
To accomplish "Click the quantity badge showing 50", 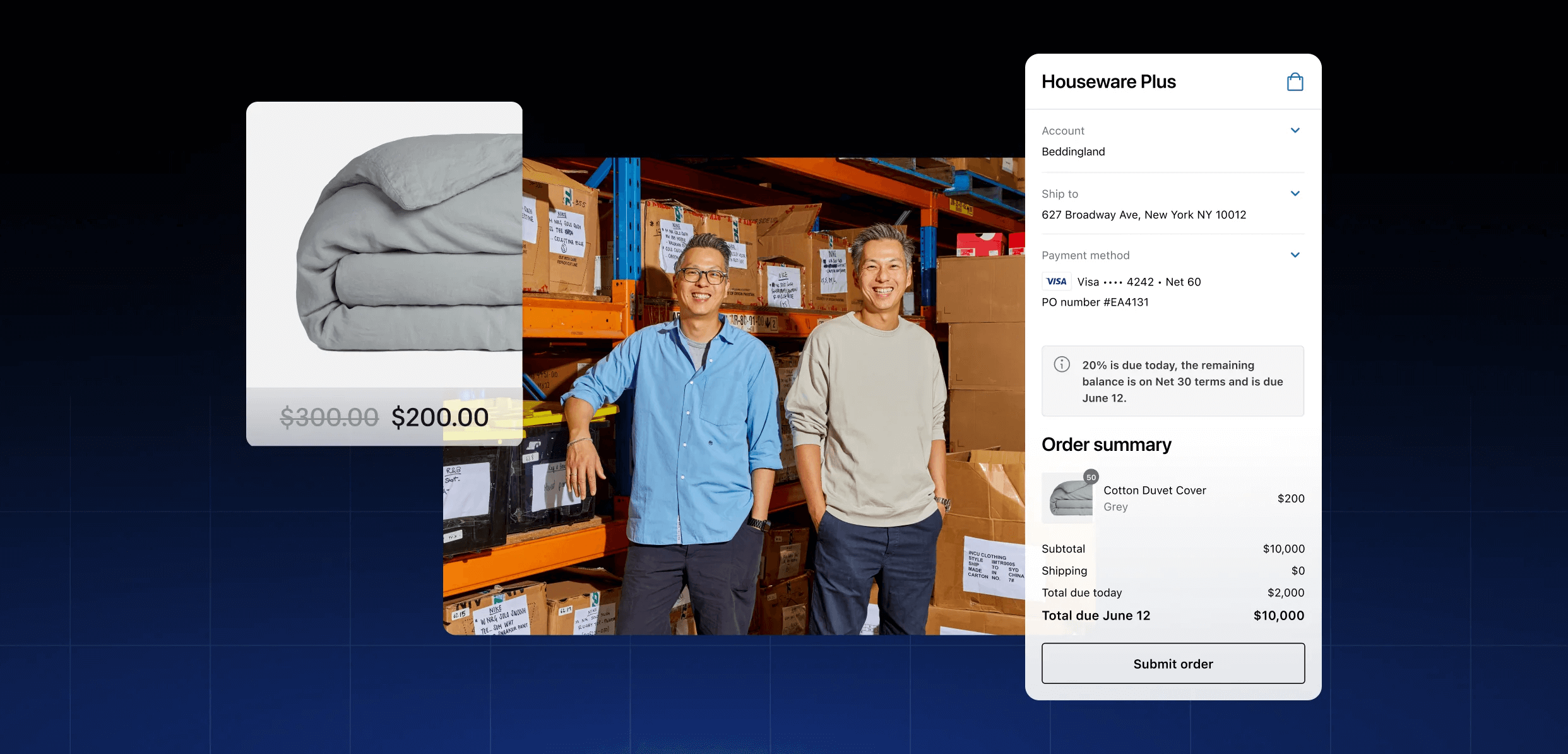I will pyautogui.click(x=1091, y=477).
